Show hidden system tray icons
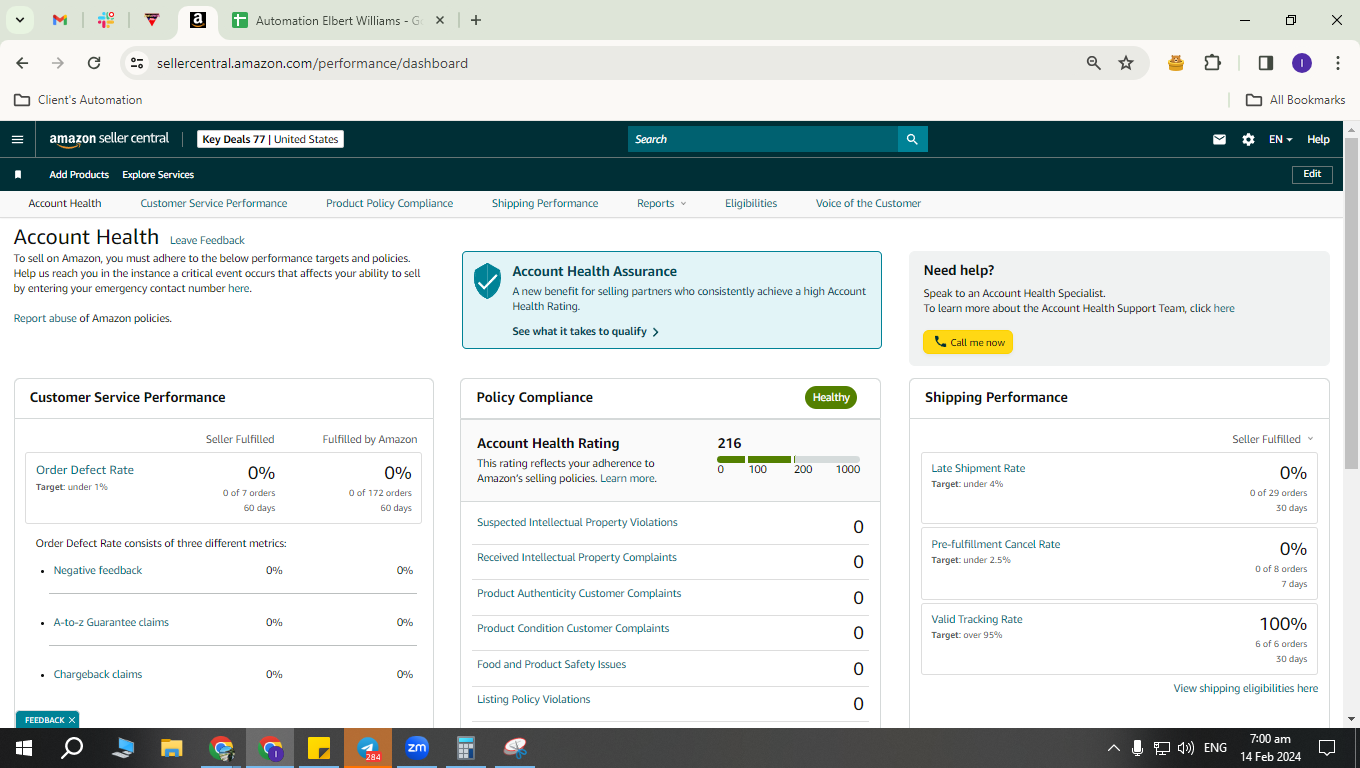The width and height of the screenshot is (1360, 768). [1113, 747]
